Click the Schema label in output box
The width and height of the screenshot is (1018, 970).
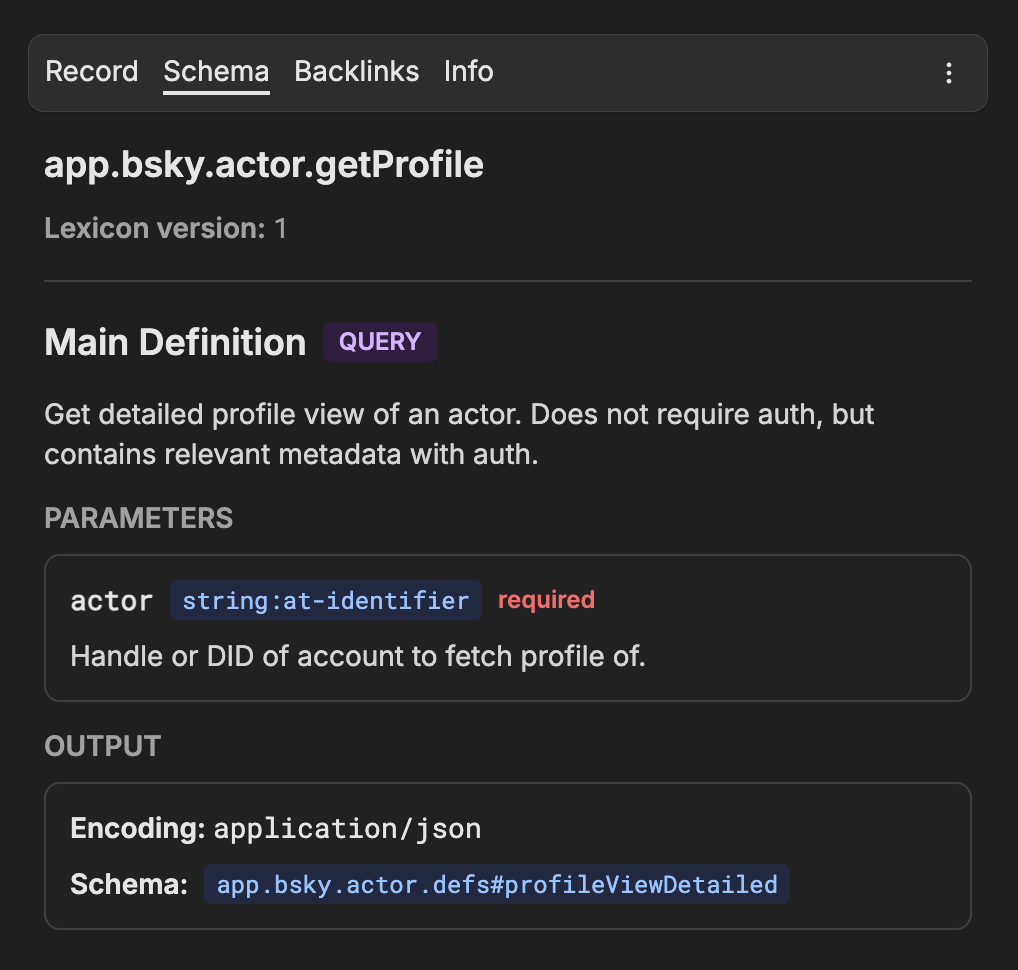(x=129, y=885)
